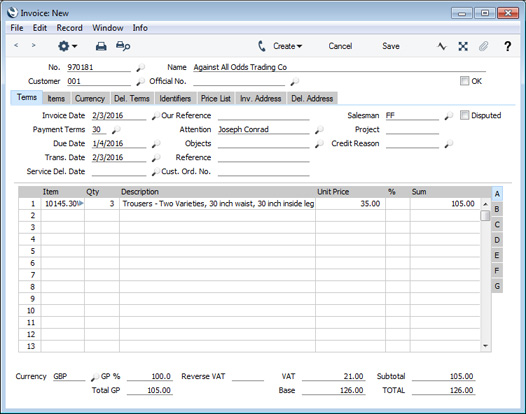Click the Cancel button
Screen dimensions: 526x414
pyautogui.click(x=340, y=46)
